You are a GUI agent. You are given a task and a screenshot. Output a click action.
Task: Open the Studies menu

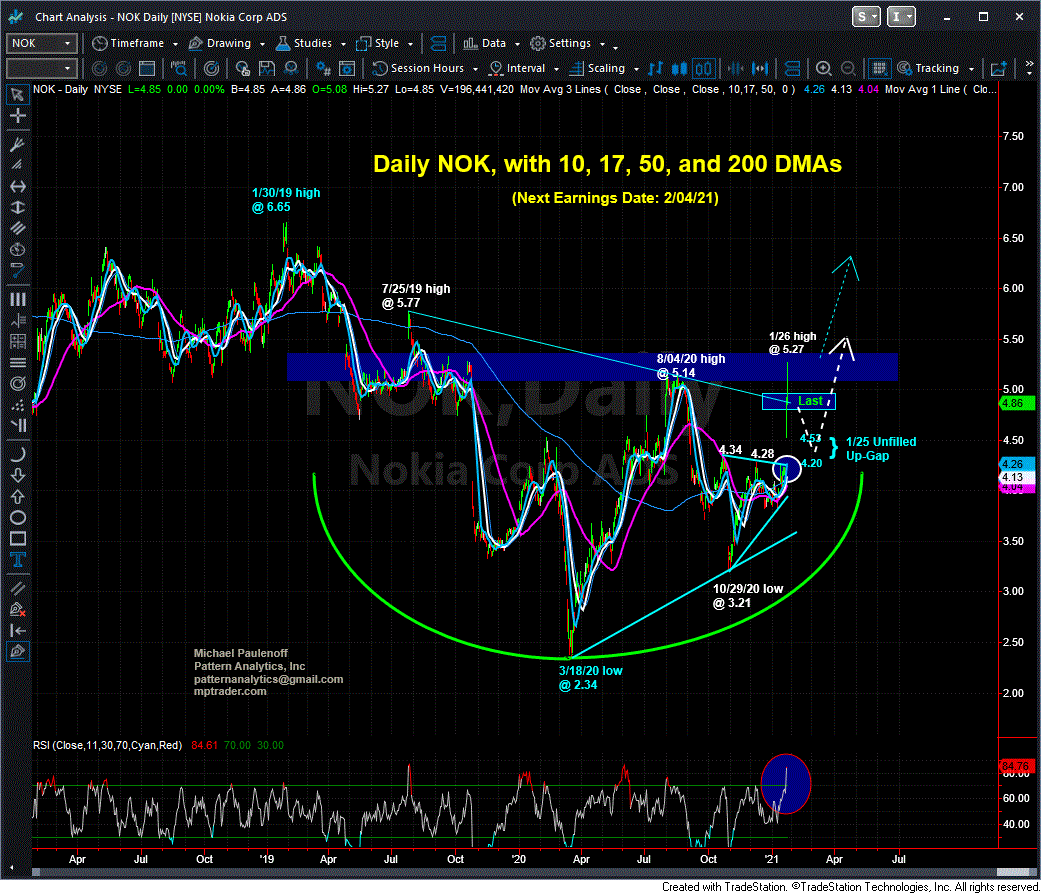[304, 43]
